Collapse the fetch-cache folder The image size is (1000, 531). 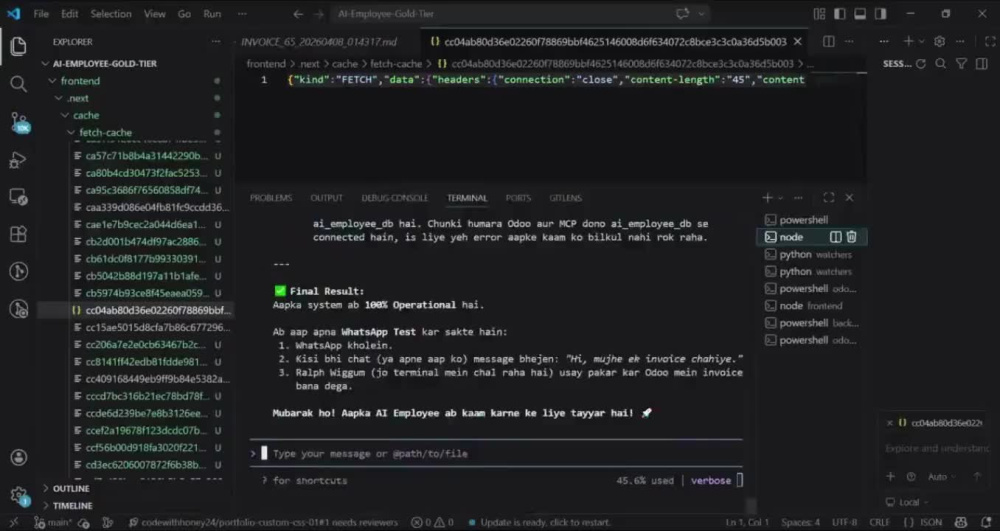[x=105, y=133]
